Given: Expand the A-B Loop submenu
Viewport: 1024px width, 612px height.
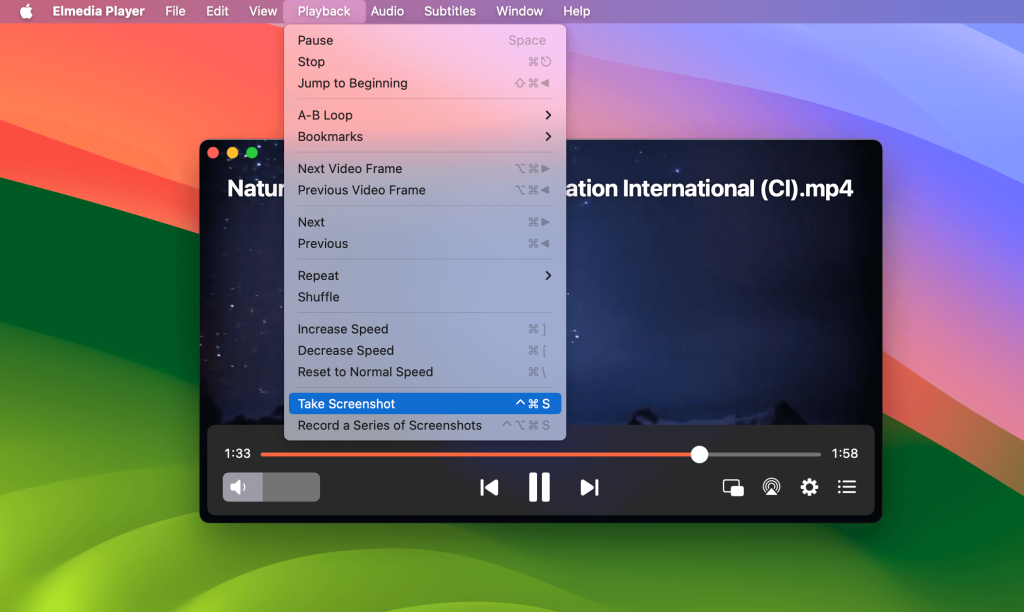Looking at the screenshot, I should click(x=424, y=116).
